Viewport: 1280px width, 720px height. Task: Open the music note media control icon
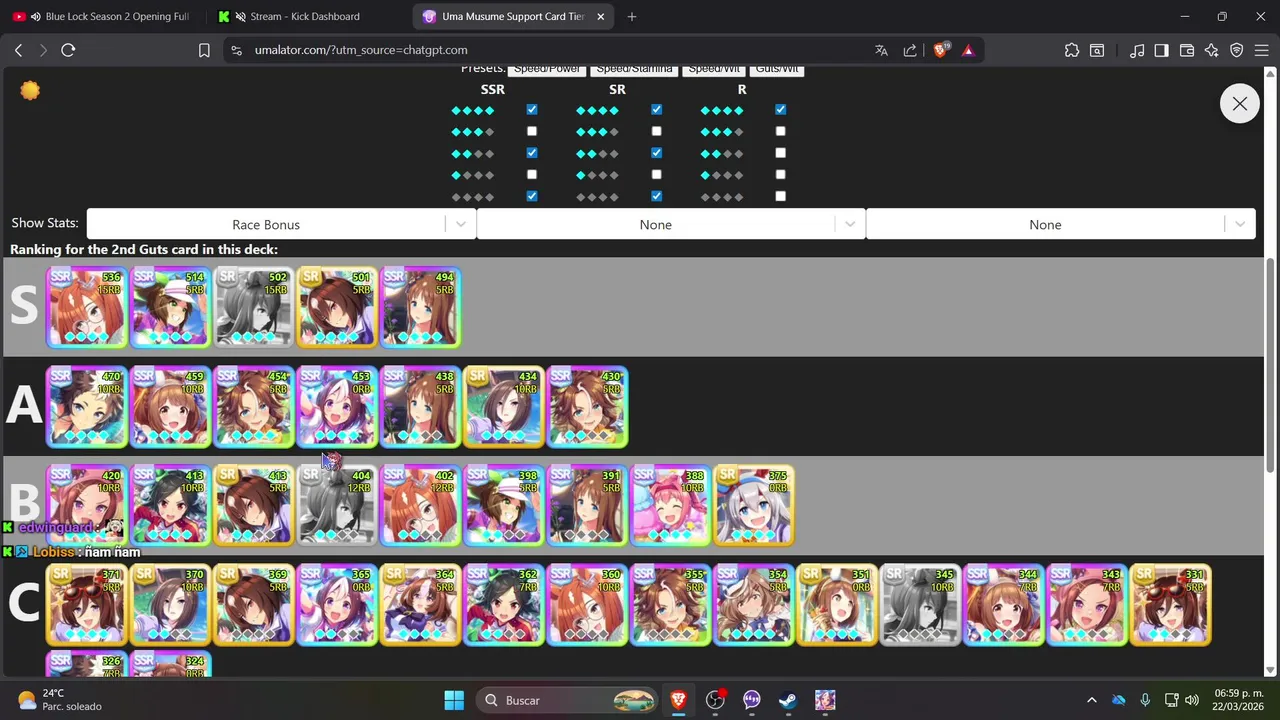pos(1137,50)
